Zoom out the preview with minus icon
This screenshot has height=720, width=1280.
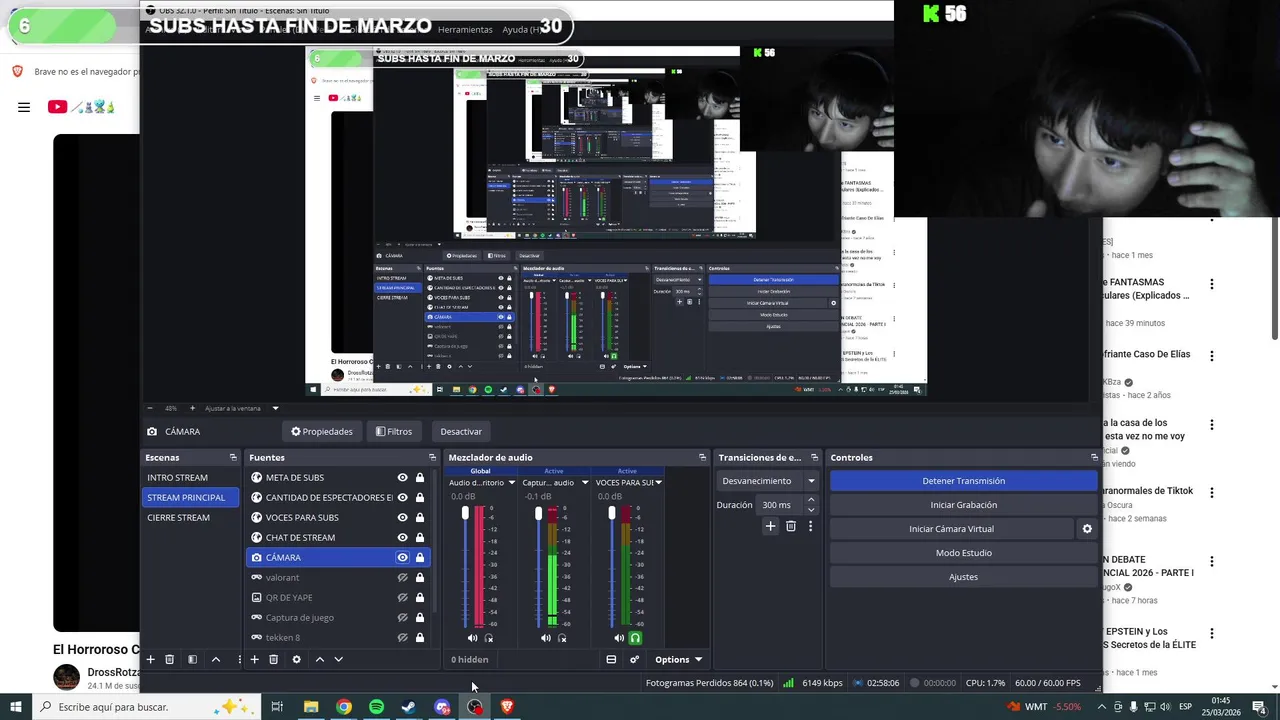[x=150, y=408]
